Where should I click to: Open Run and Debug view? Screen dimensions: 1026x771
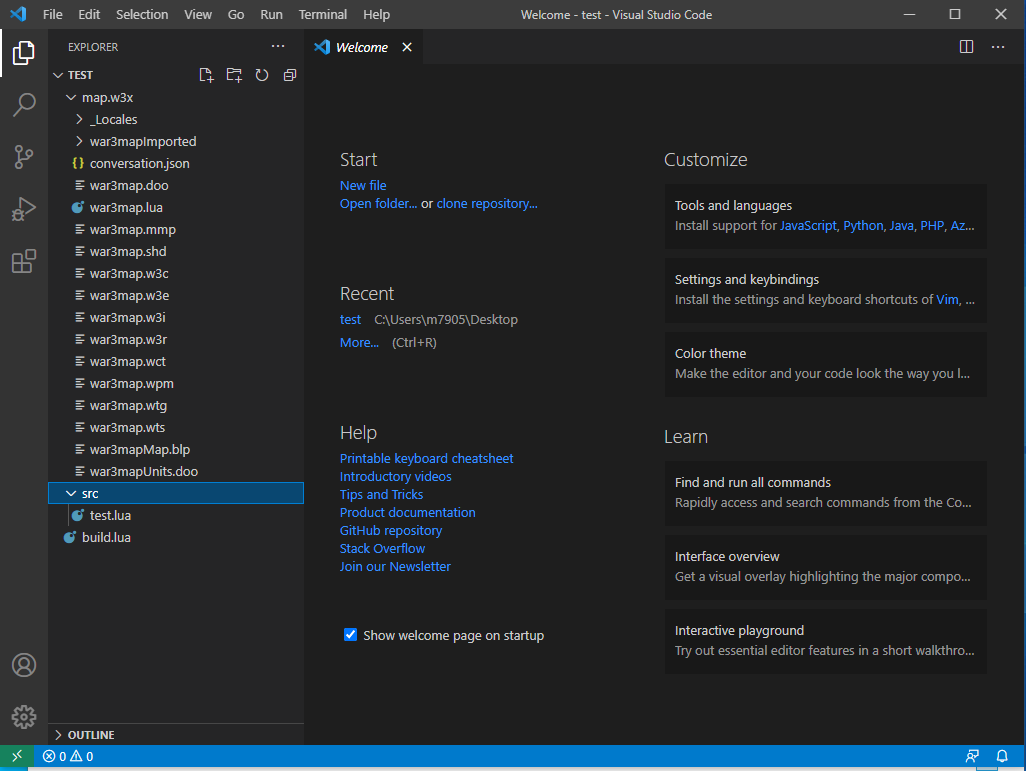(x=24, y=209)
